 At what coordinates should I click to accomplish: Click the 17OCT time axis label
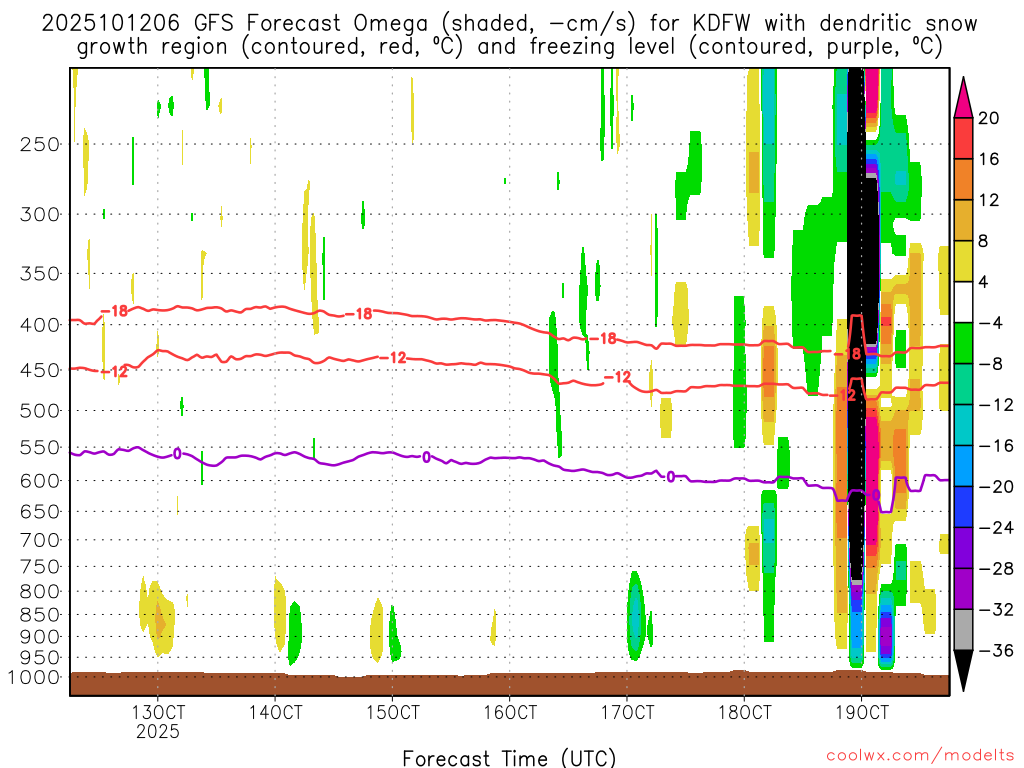[x=627, y=712]
